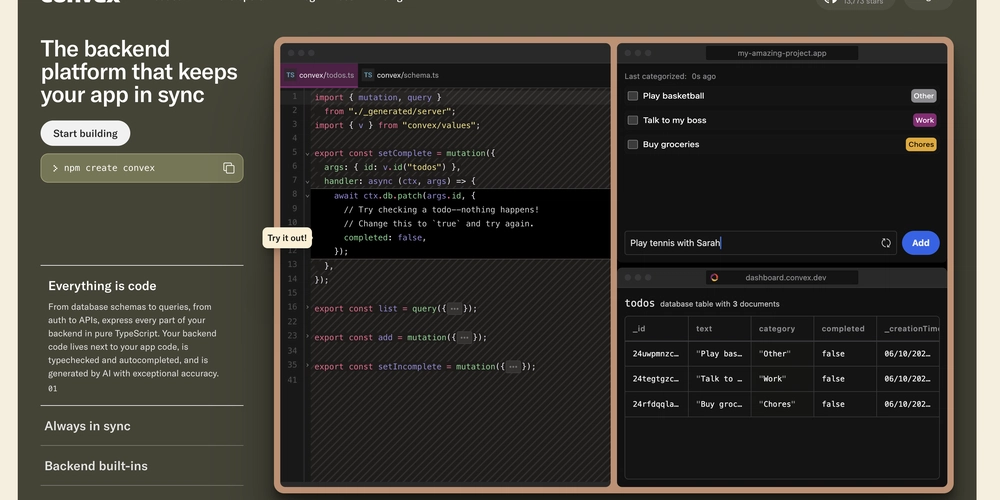Collapse the ctx.db.patch block at line 8

pos(307,196)
